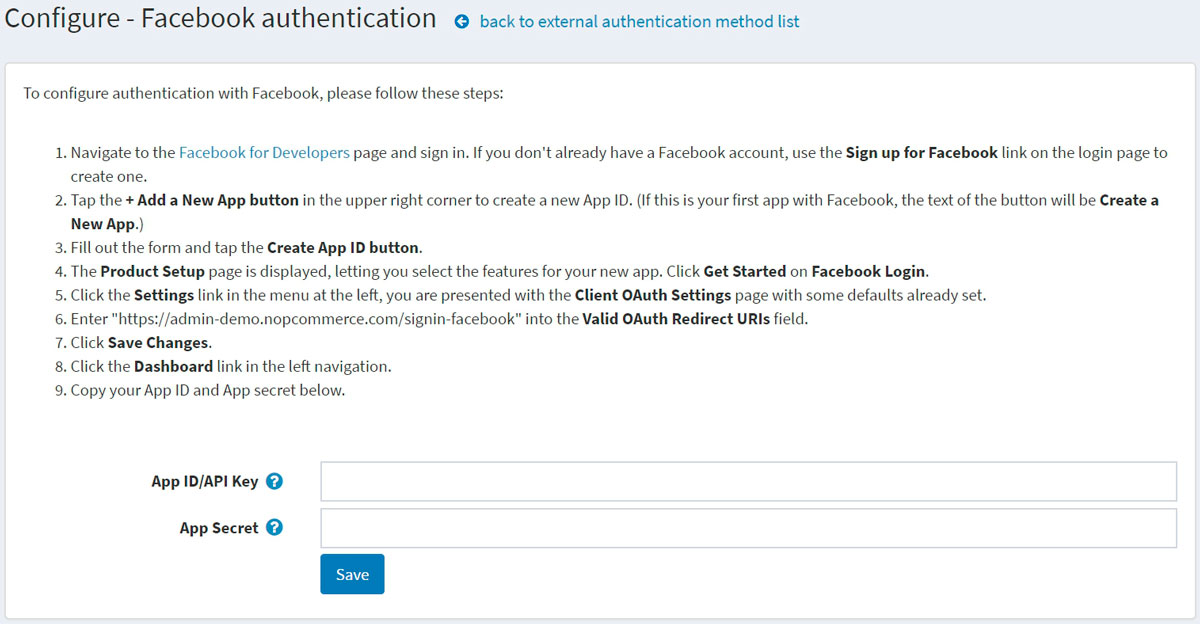Click help icon beside App Secret
The height and width of the screenshot is (624, 1200).
[x=275, y=528]
